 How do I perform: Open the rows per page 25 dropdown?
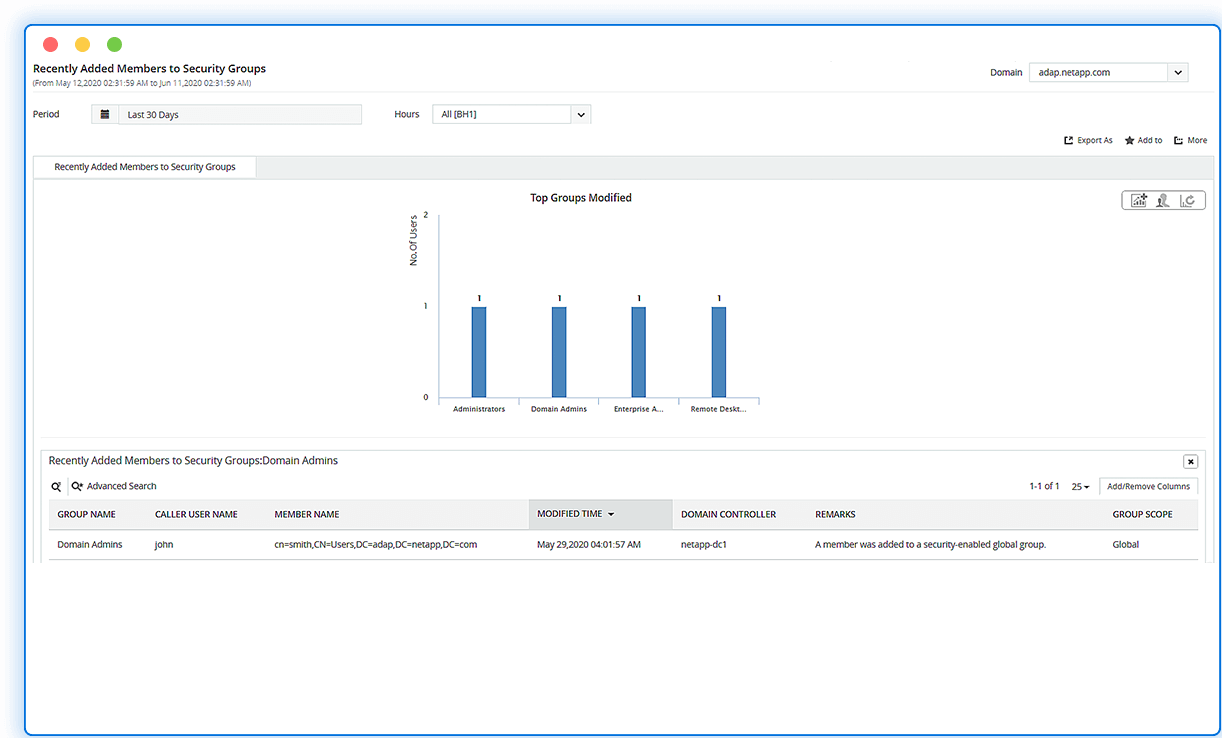[1080, 486]
